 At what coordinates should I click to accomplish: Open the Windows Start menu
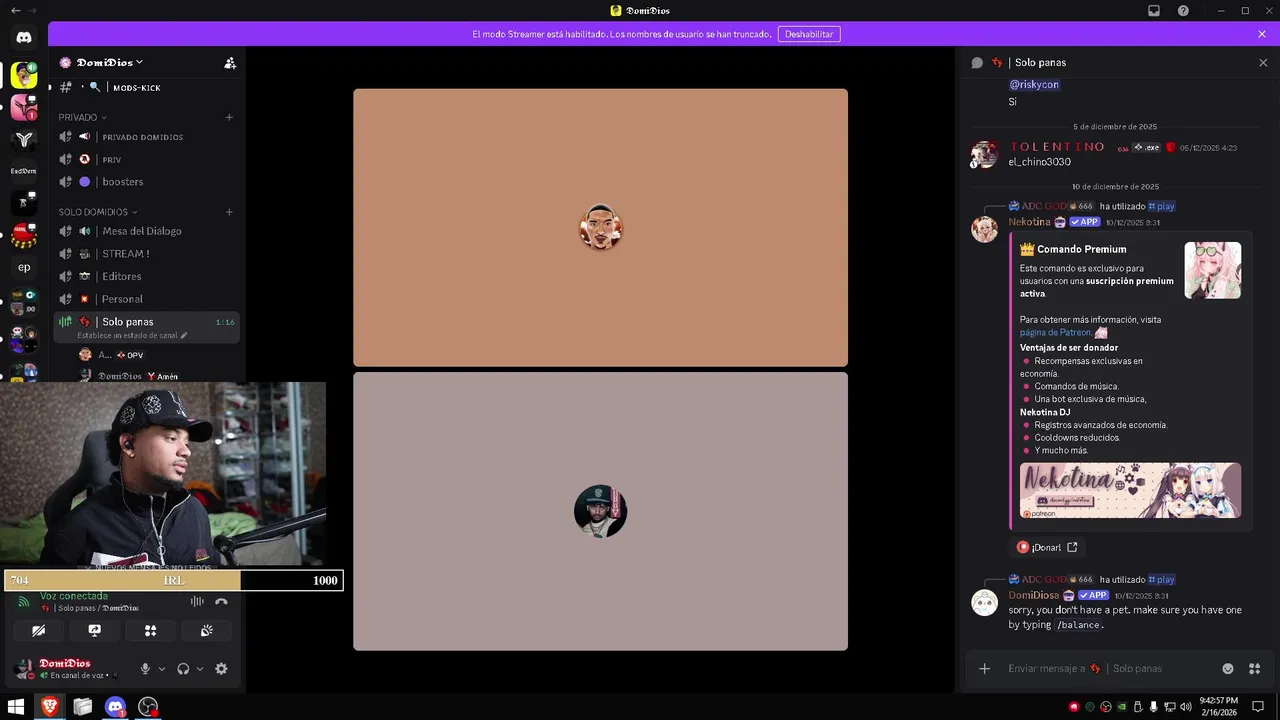pyautogui.click(x=16, y=707)
